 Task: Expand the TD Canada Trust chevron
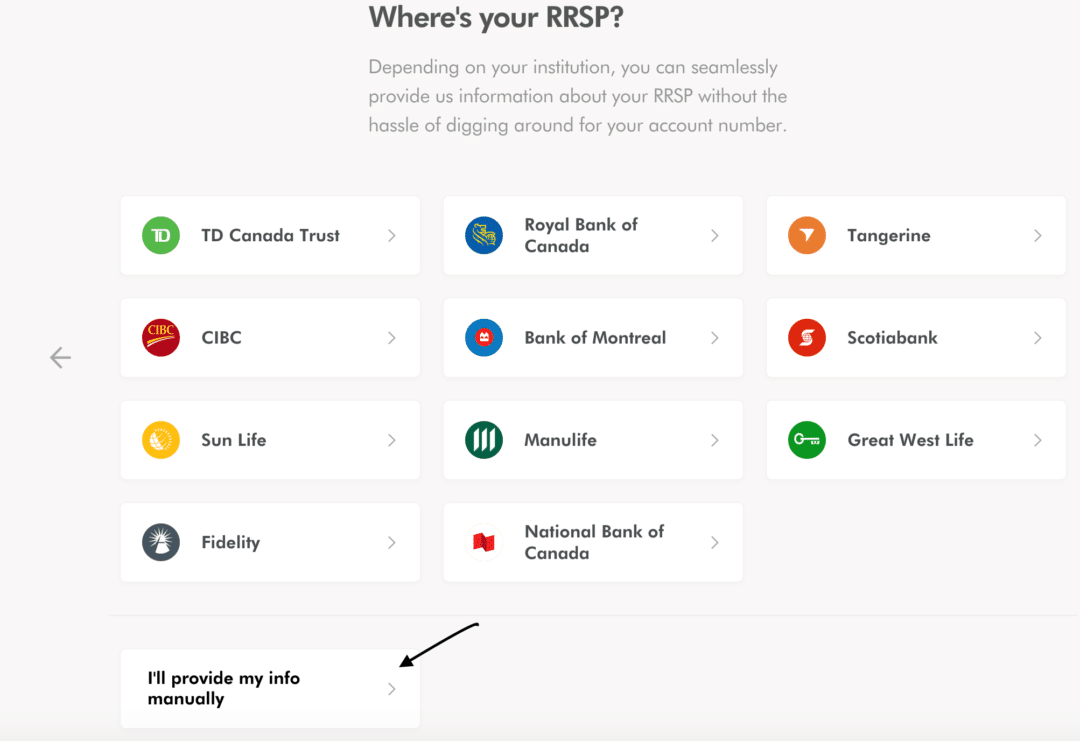(391, 235)
